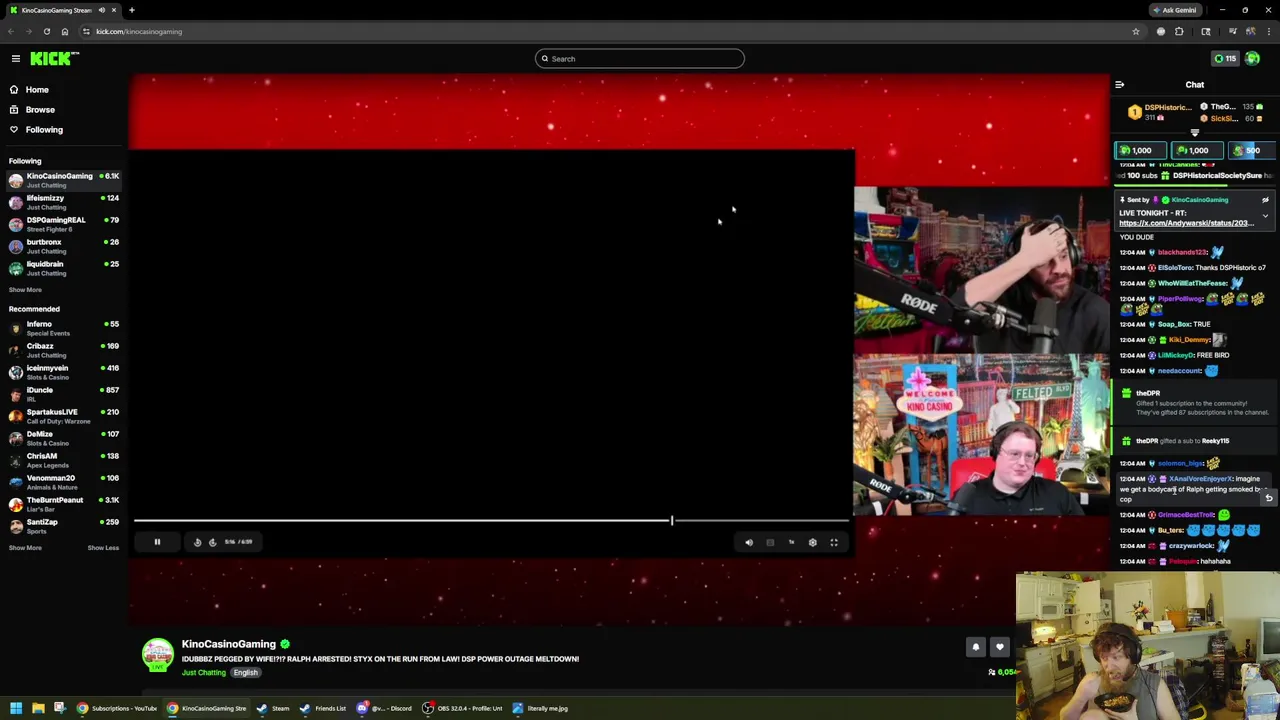
Task: Switch to OBS 32.0.4 taskbar window
Action: click(461, 709)
